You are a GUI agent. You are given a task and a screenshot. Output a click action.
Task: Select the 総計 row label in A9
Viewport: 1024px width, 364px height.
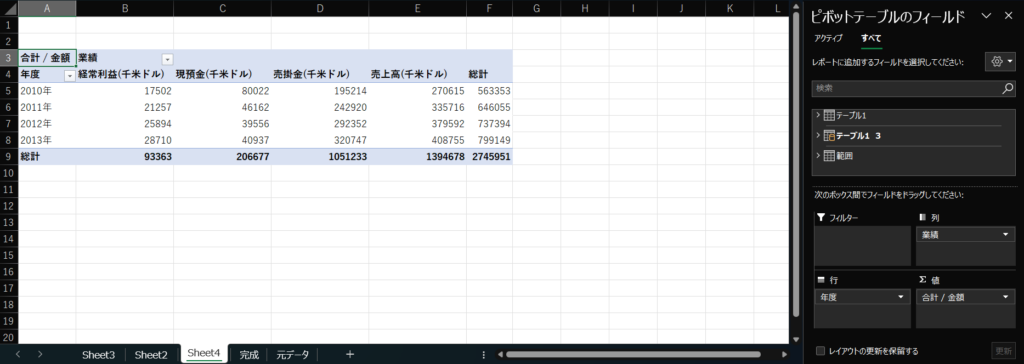click(47, 157)
